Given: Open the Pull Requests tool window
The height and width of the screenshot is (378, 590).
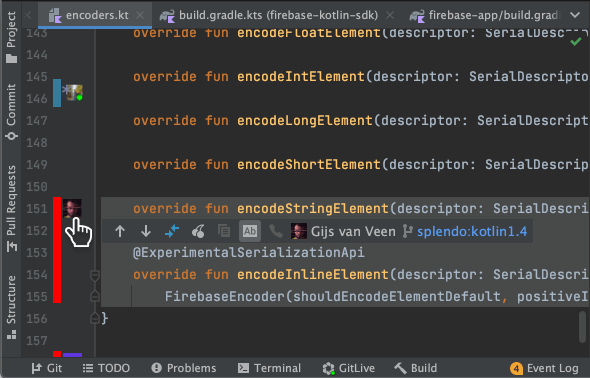Looking at the screenshot, I should [x=11, y=208].
